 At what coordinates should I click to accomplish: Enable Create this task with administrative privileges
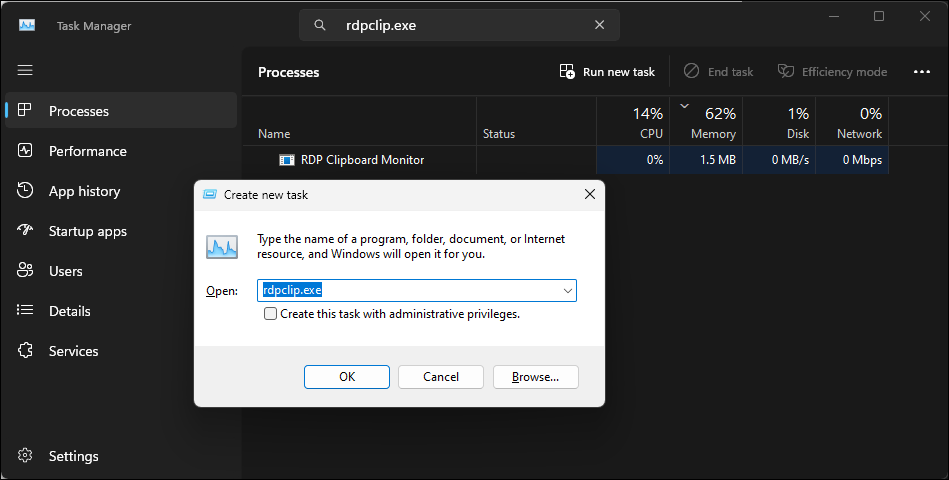point(271,314)
